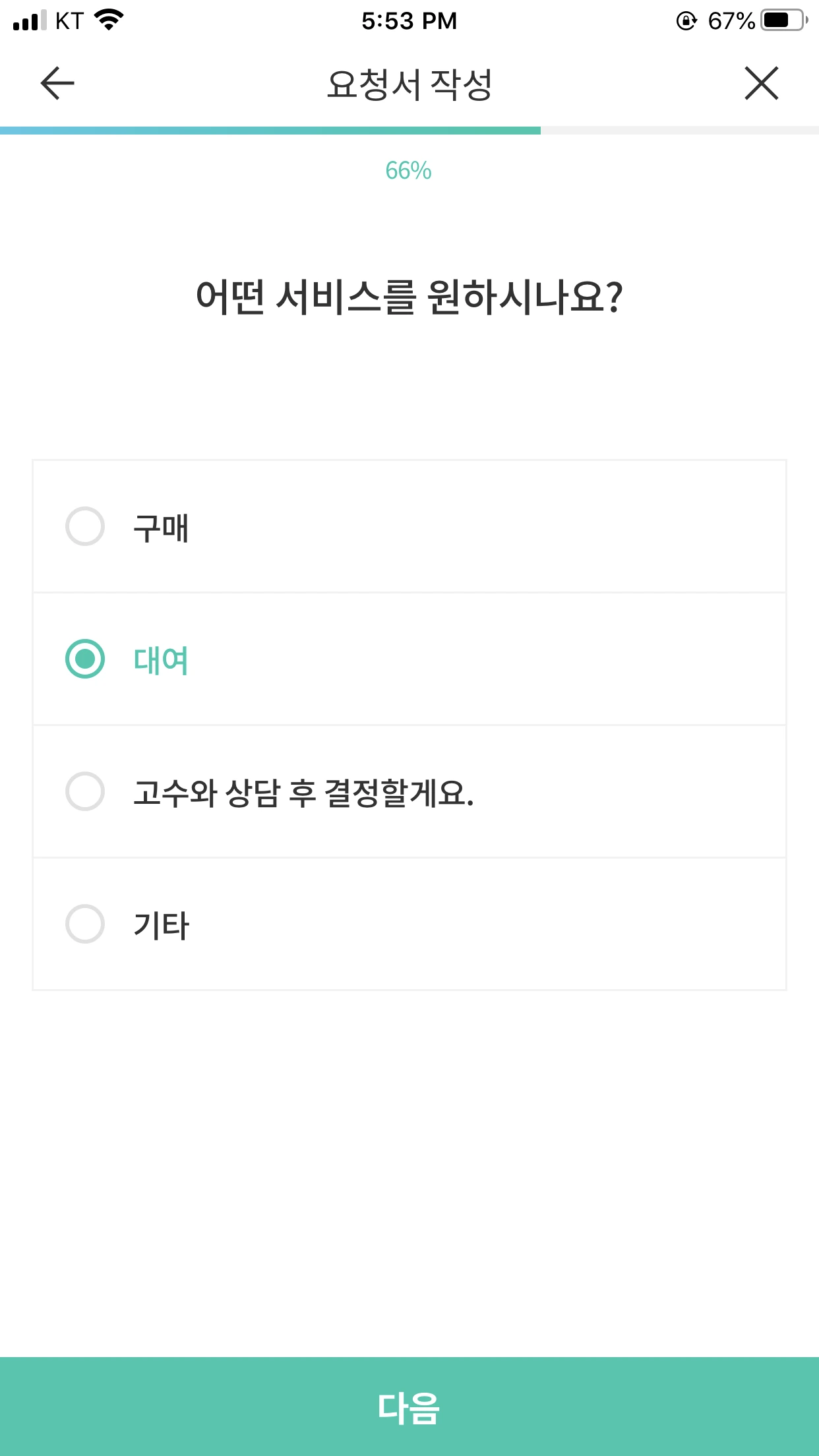Tap the 고수와 상담 후 결정할게요 text
The width and height of the screenshot is (819, 1456).
coord(303,793)
